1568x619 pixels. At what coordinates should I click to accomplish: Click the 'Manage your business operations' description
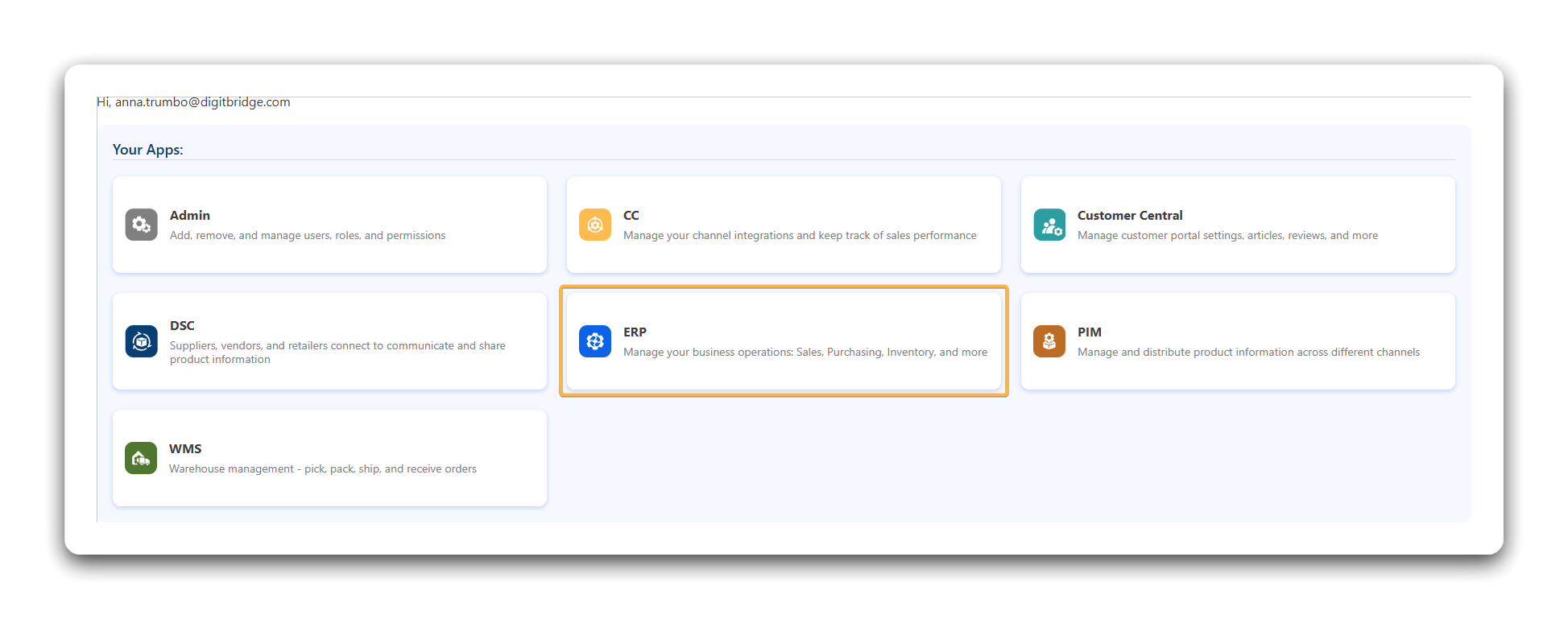pos(805,352)
